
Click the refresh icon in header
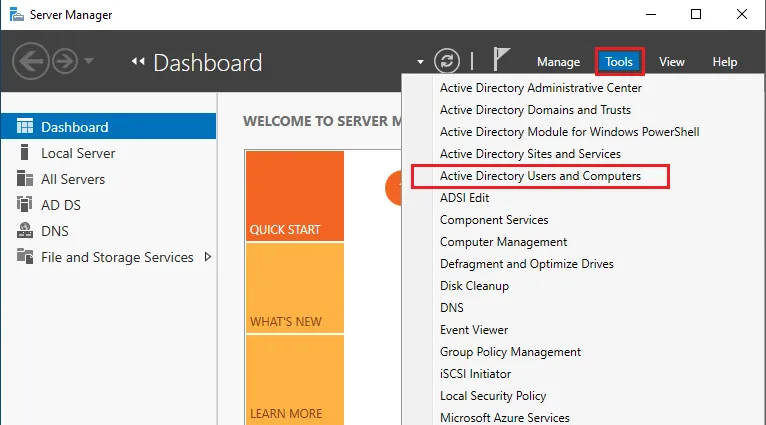tap(447, 61)
